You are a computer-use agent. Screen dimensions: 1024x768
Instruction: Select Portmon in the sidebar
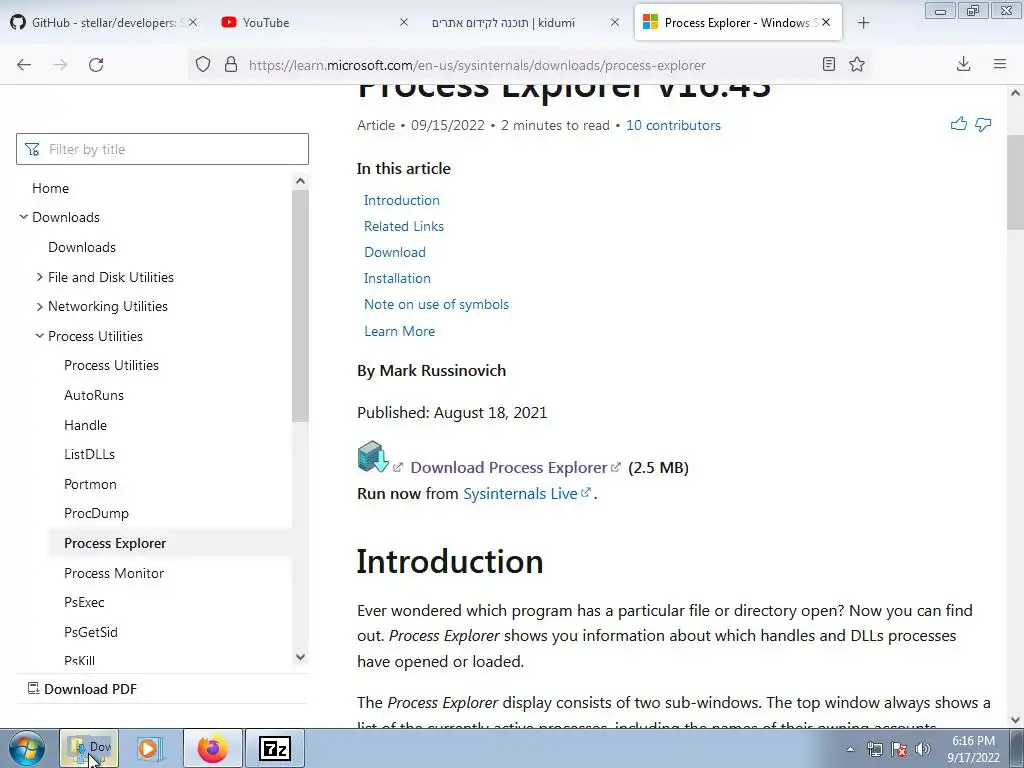click(x=90, y=484)
